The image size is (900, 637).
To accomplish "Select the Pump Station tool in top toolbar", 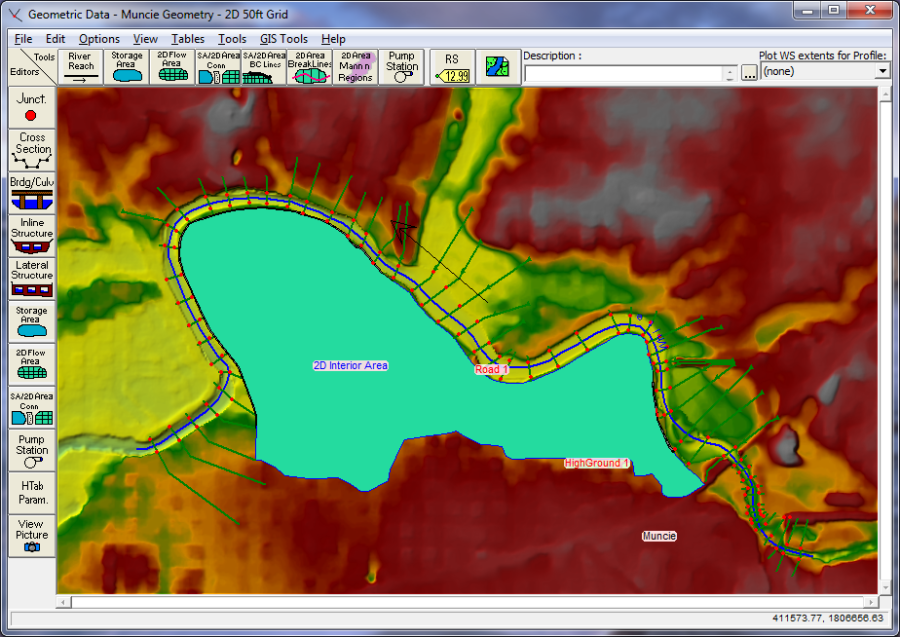I will point(401,67).
